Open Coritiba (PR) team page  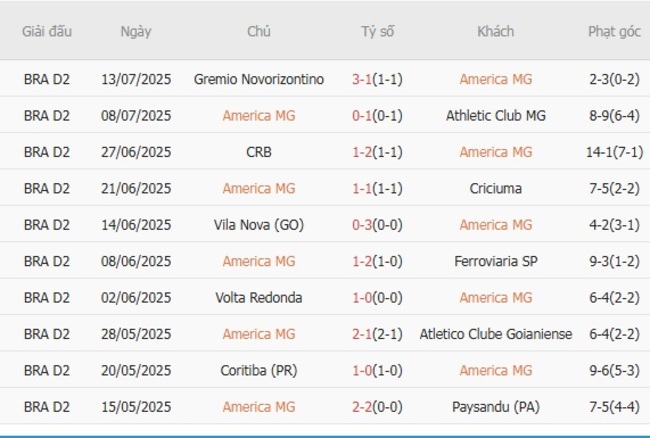pyautogui.click(x=259, y=370)
